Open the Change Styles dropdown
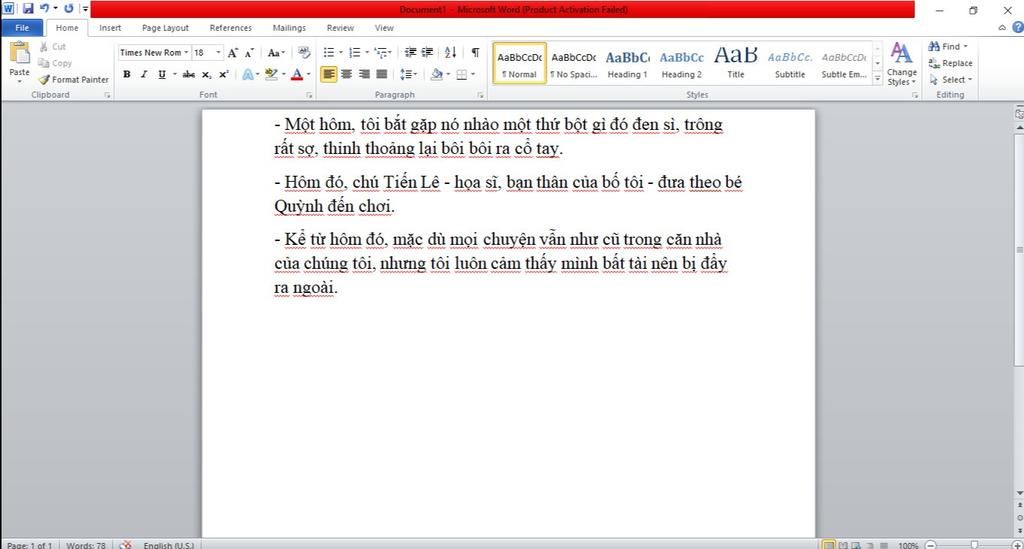The width and height of the screenshot is (1024, 549). (x=901, y=65)
